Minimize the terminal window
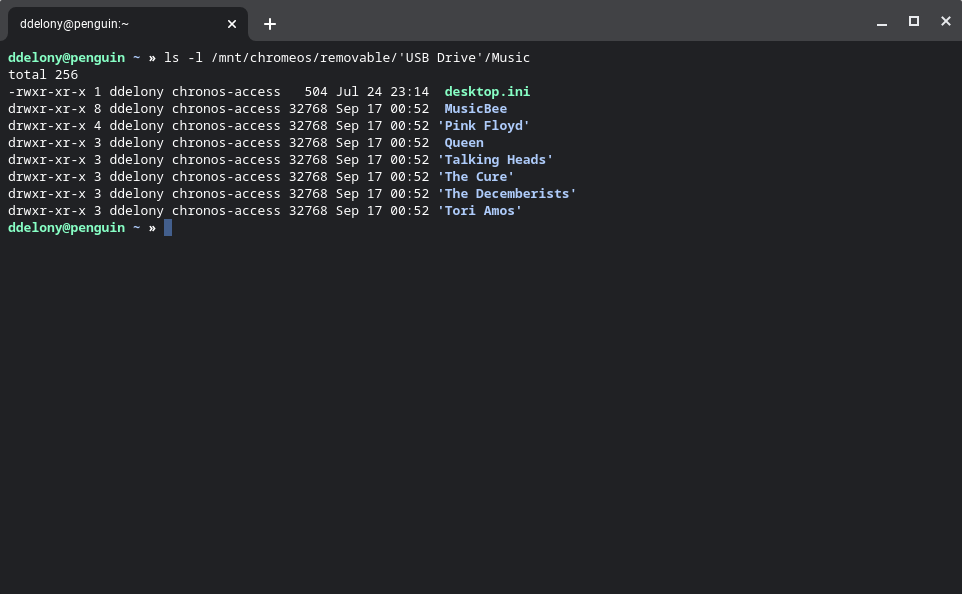Image resolution: width=962 pixels, height=594 pixels. coord(881,20)
